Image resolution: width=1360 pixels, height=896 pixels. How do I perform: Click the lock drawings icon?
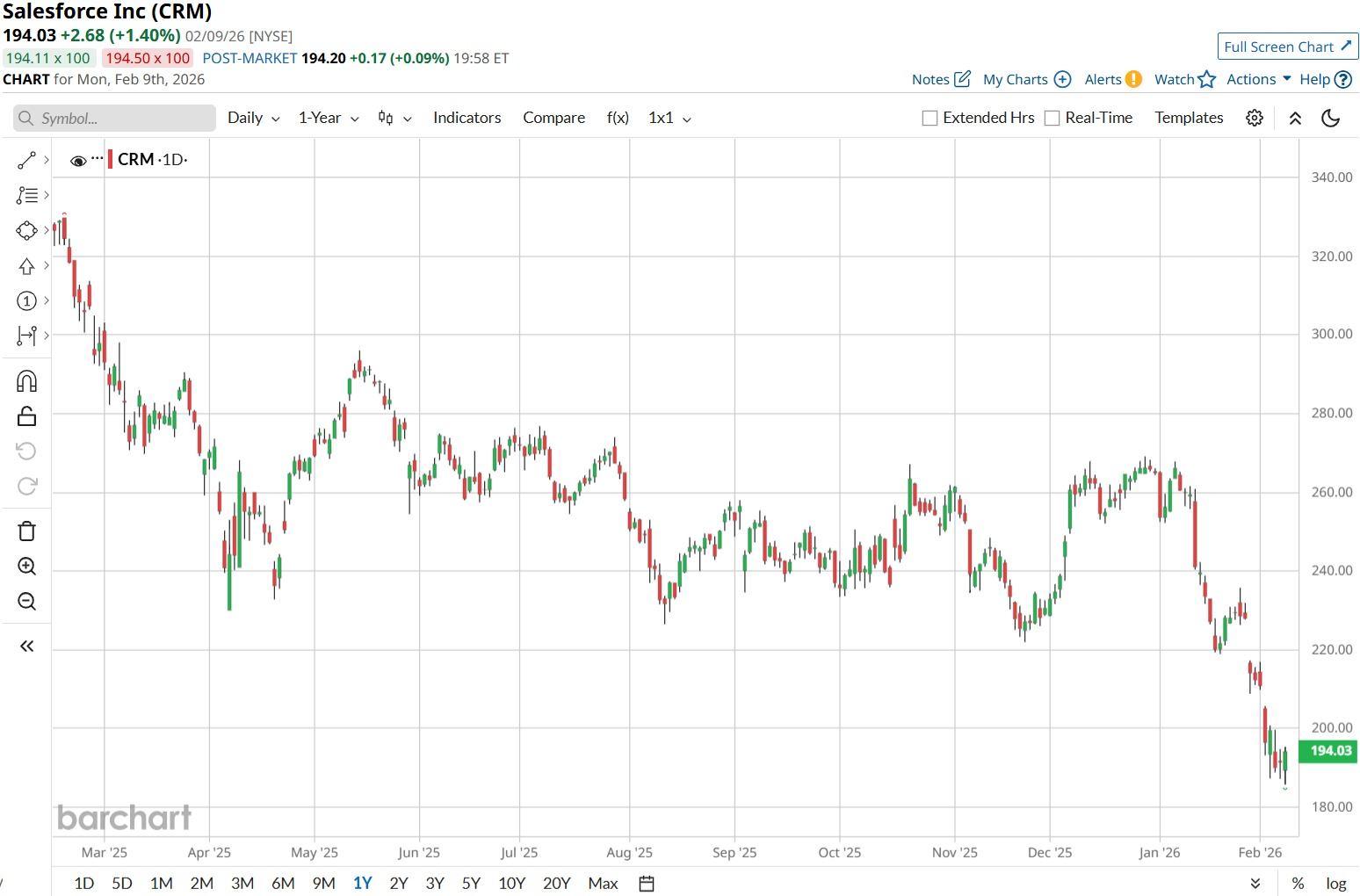[x=26, y=416]
